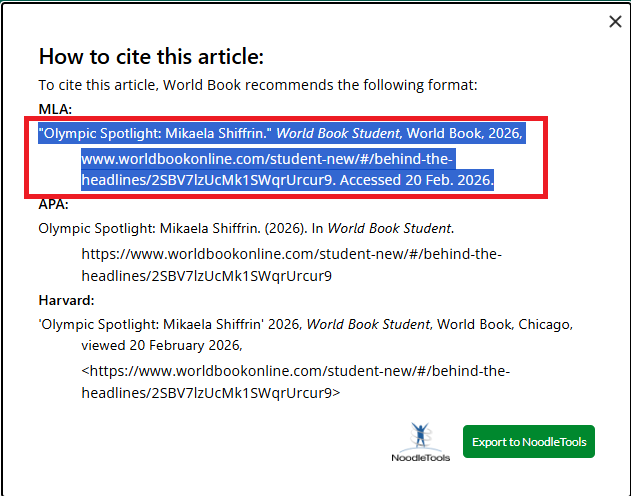Close the citation dialog with the X
This screenshot has width=631, height=496.
point(615,22)
